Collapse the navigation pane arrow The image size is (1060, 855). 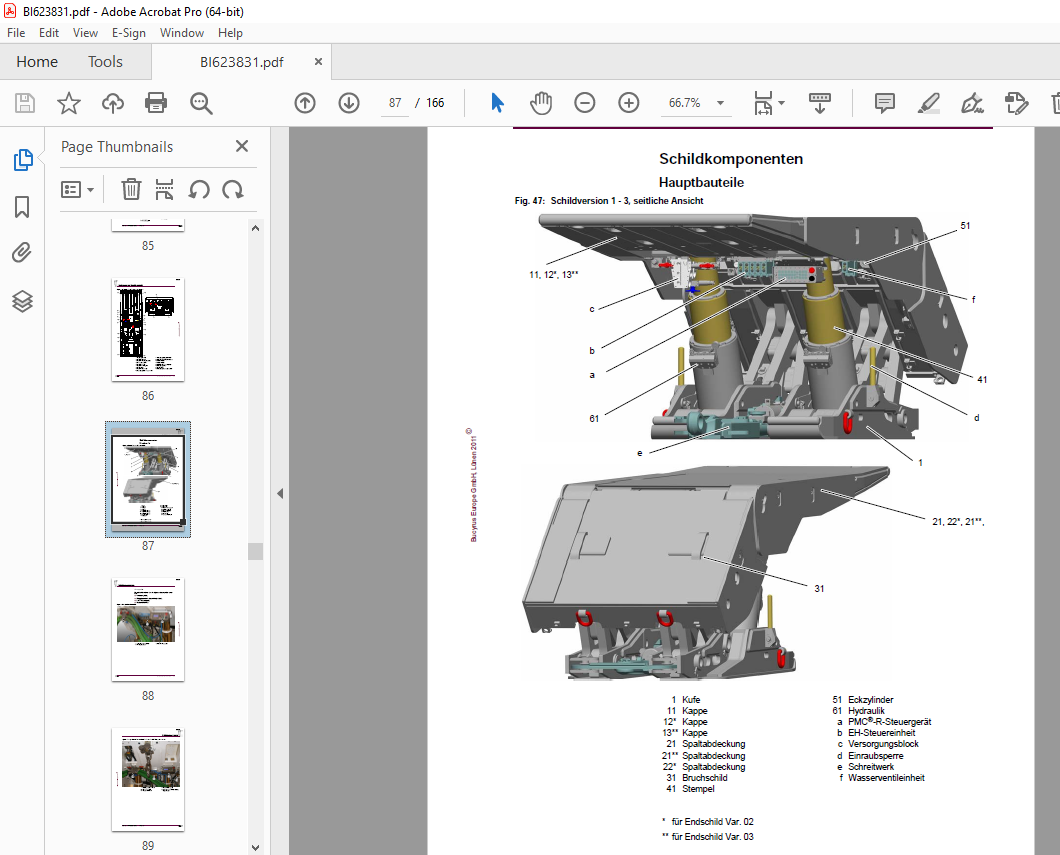tap(280, 493)
